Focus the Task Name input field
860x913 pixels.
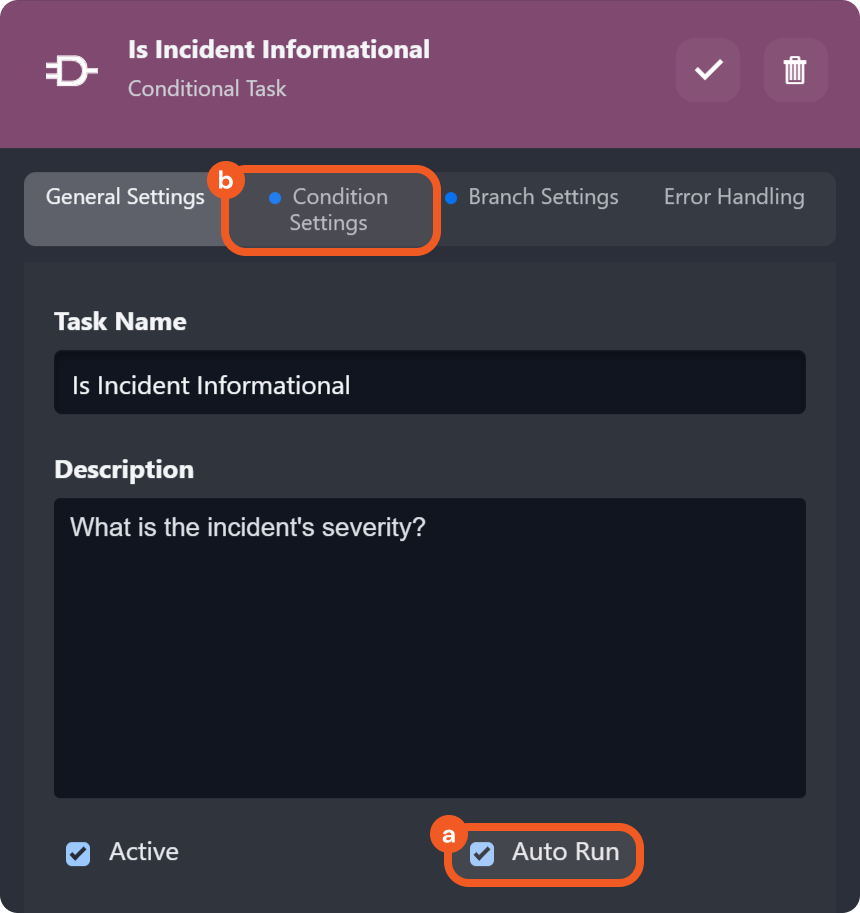(x=430, y=384)
